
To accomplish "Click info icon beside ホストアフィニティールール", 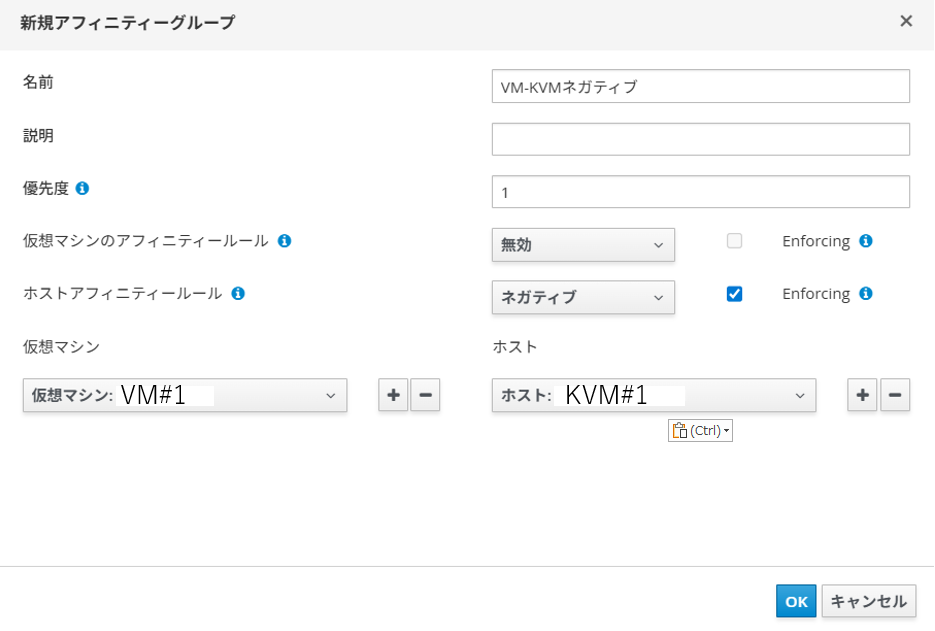I will (x=238, y=294).
